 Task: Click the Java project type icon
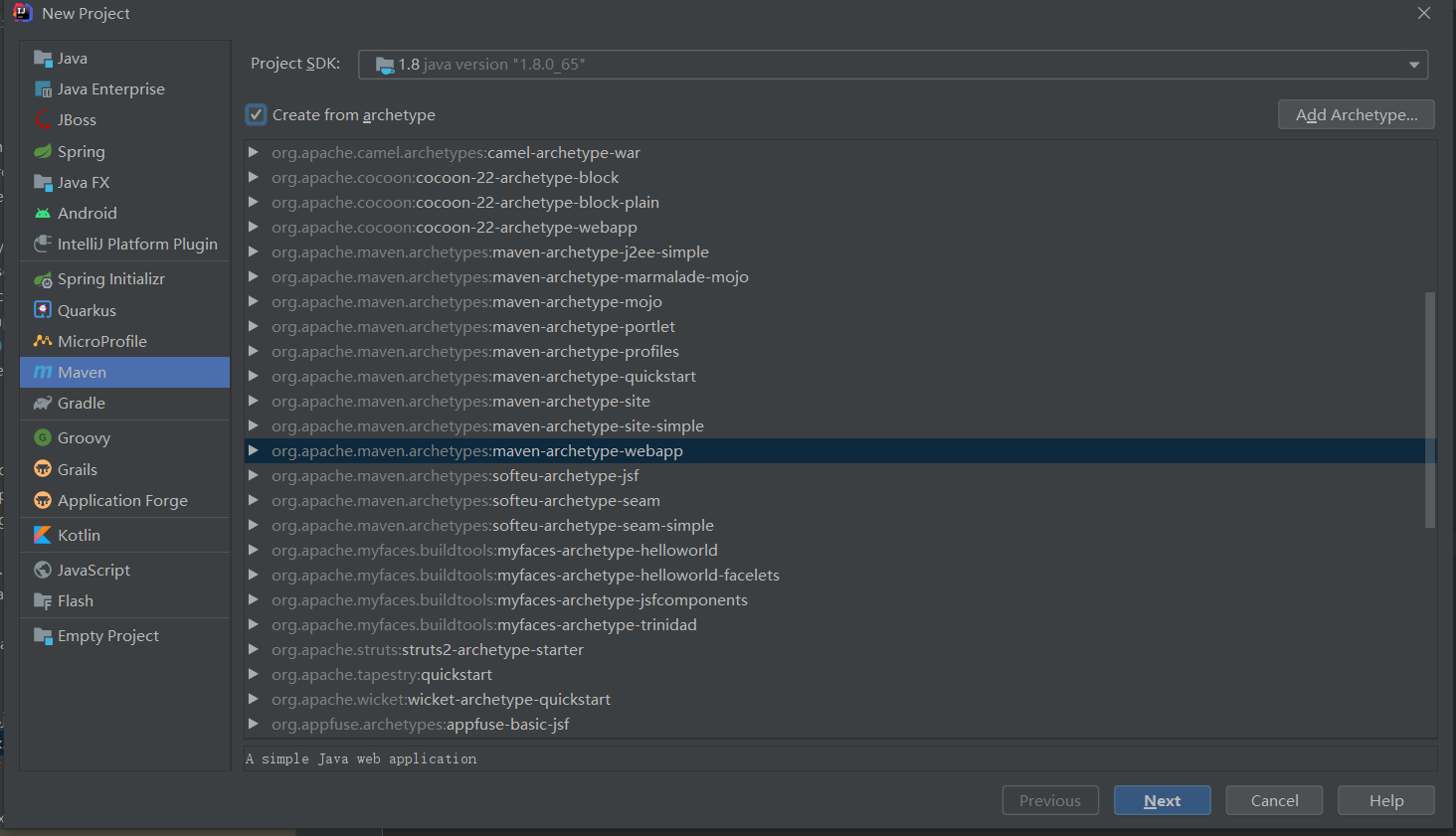point(43,59)
